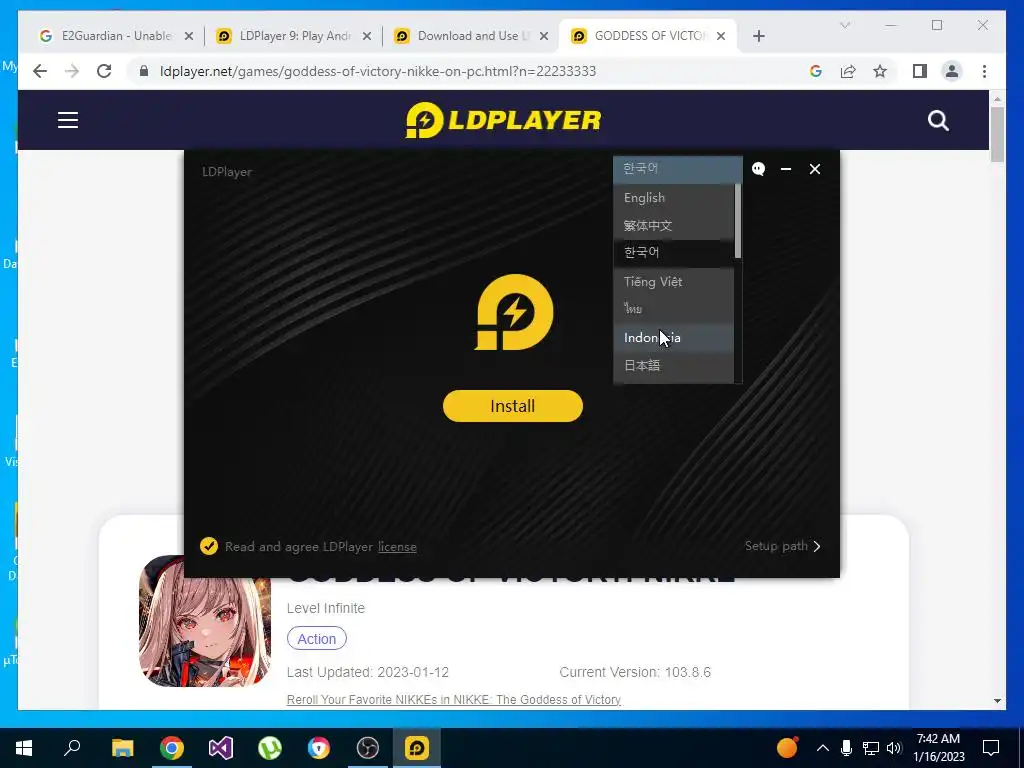Open OBS Studio from taskbar

coord(368,748)
